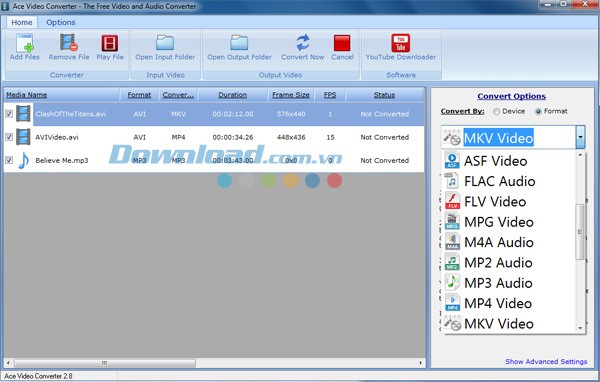Choose FLV Video from the list
Image resolution: width=600 pixels, height=382 pixels.
[495, 201]
